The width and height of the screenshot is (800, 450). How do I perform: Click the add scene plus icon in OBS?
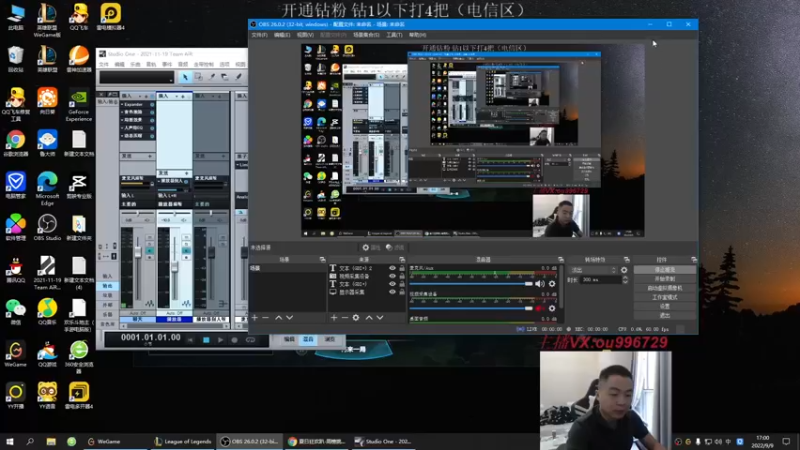click(x=255, y=317)
